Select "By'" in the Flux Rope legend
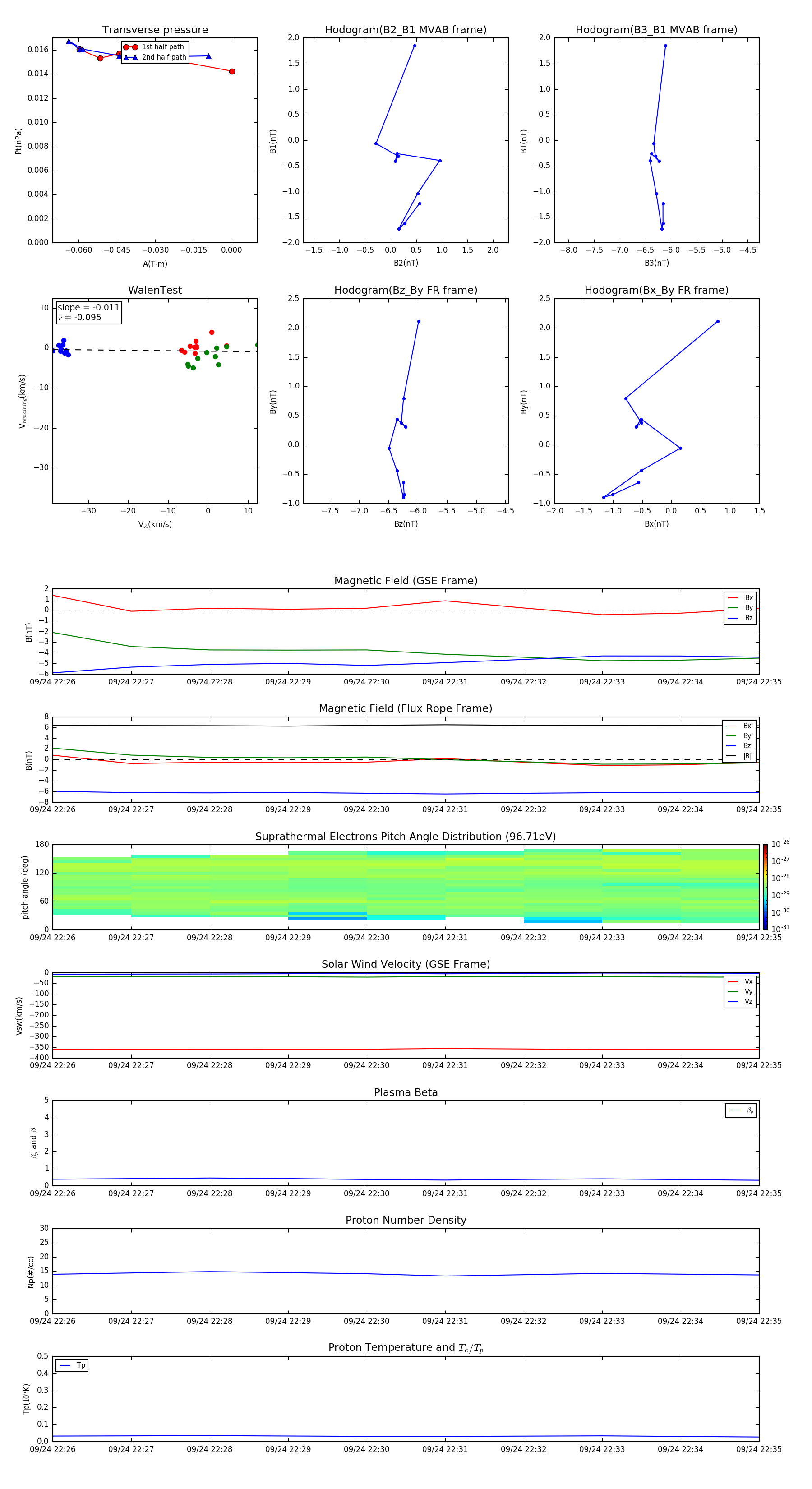The width and height of the screenshot is (812, 1489). [x=739, y=736]
